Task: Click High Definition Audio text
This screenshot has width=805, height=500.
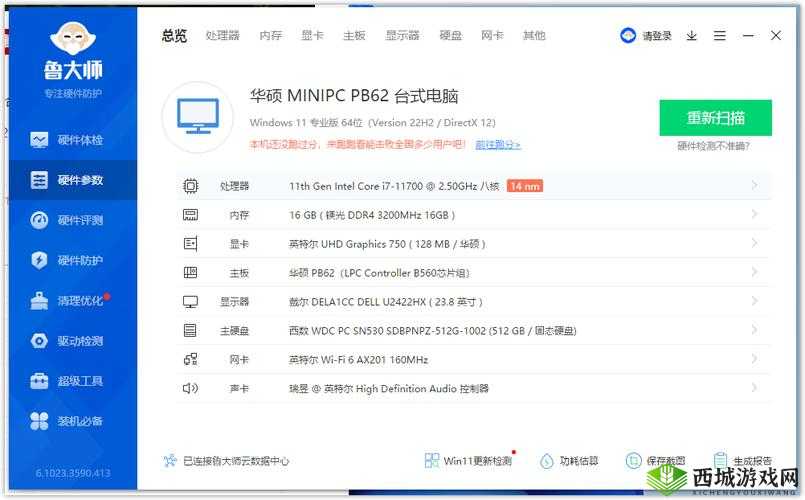Action: pos(388,389)
